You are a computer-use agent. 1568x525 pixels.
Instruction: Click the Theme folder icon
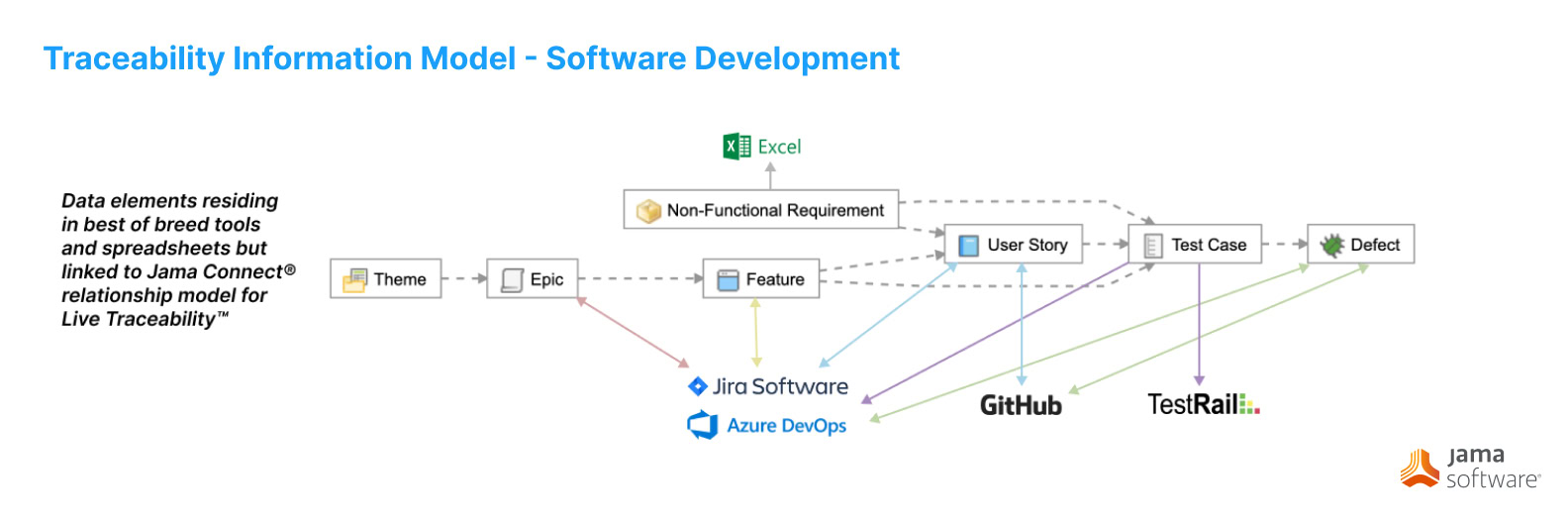pos(354,280)
